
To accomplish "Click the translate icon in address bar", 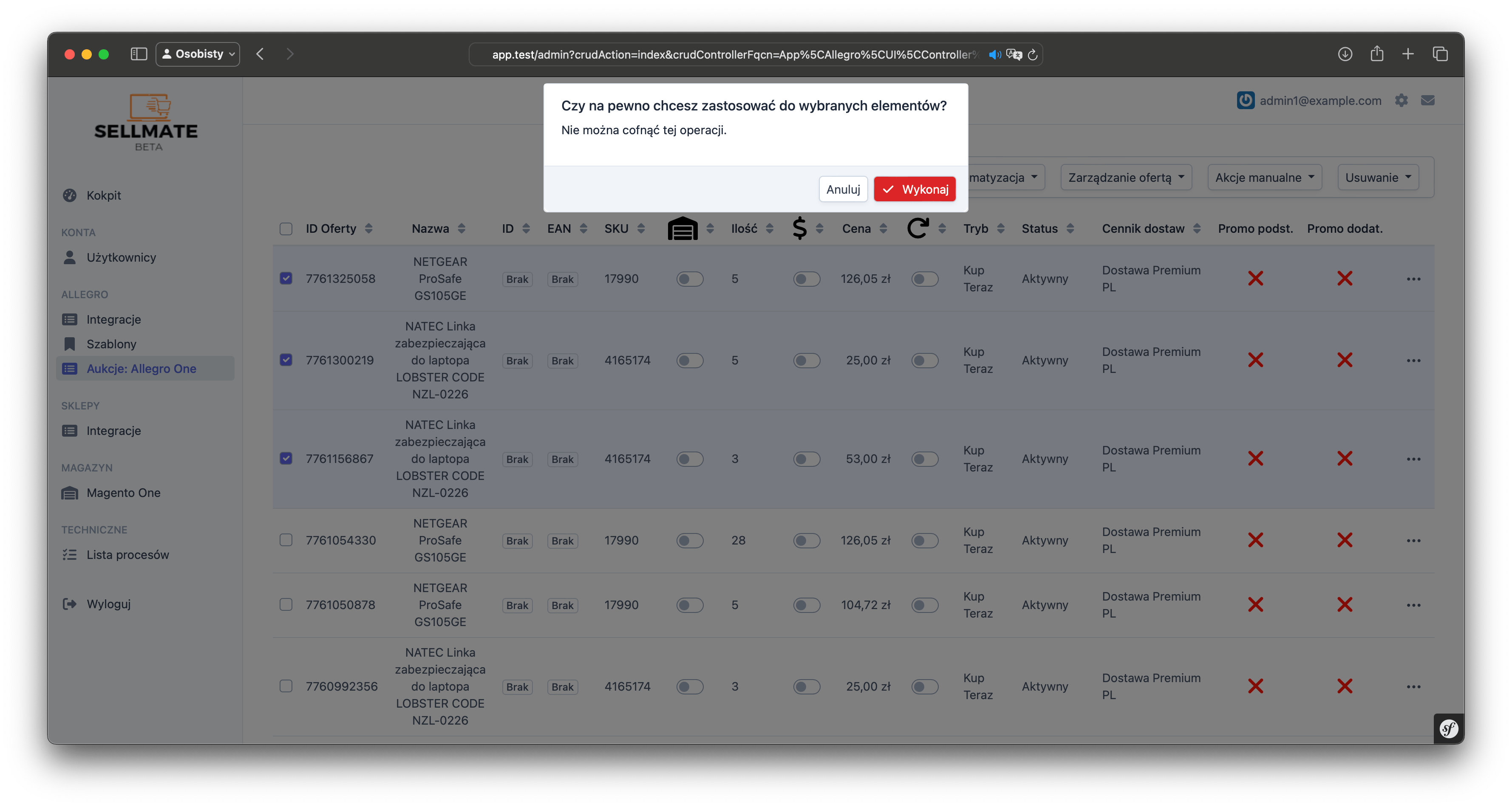I will [x=1014, y=54].
